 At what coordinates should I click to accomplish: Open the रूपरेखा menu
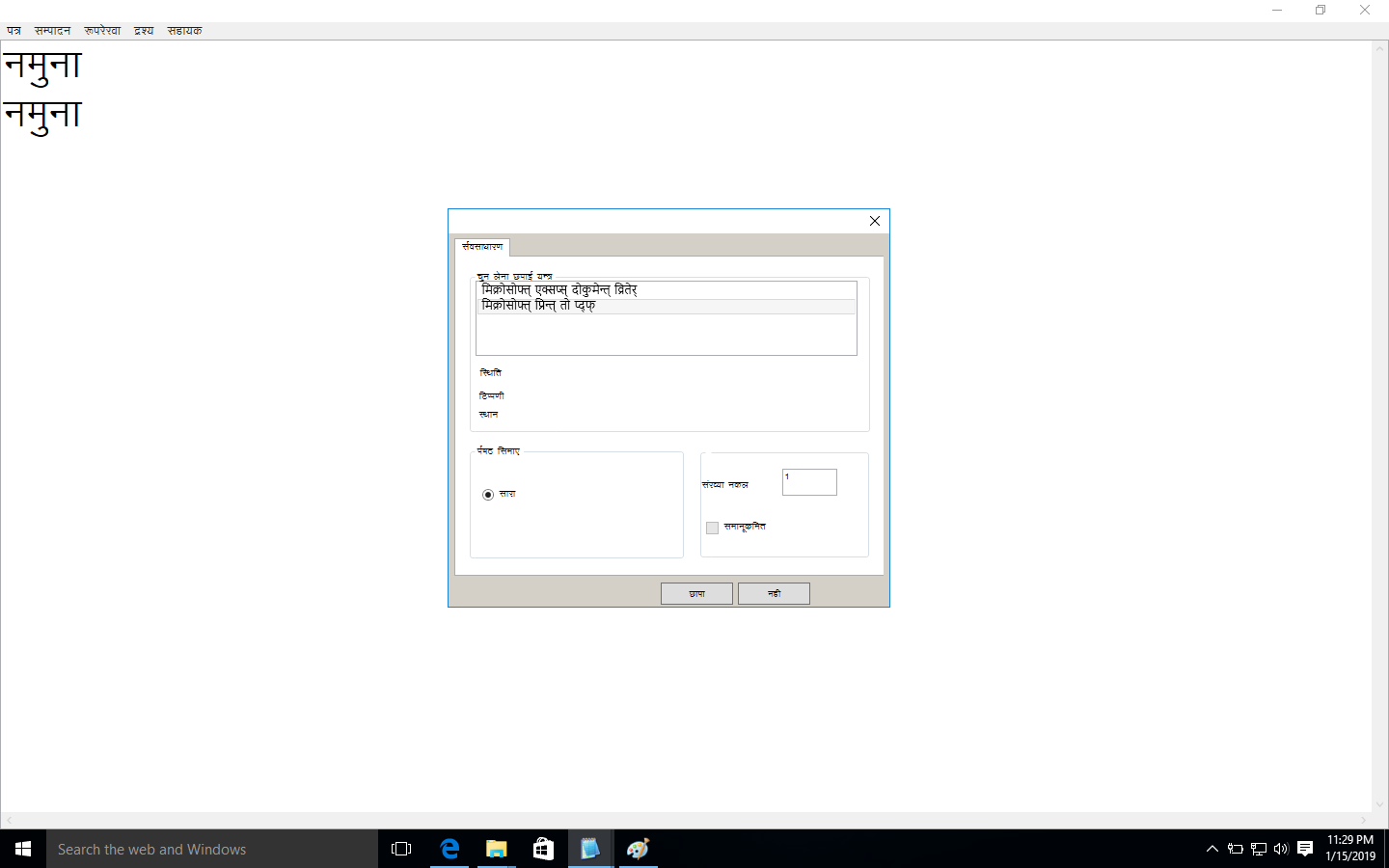pyautogui.click(x=102, y=31)
